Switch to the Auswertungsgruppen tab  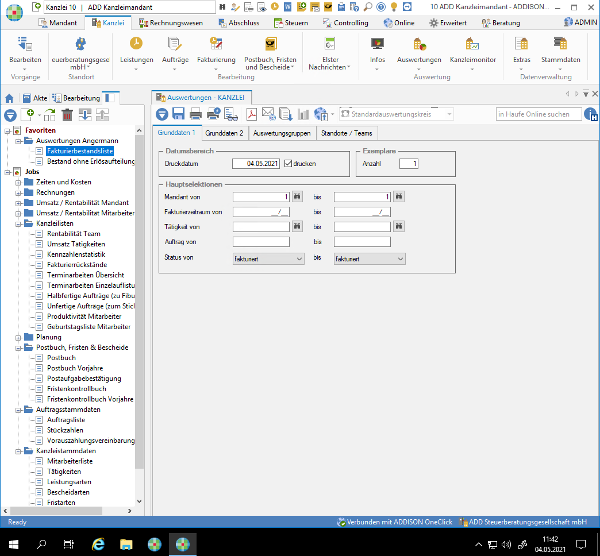[x=282, y=133]
